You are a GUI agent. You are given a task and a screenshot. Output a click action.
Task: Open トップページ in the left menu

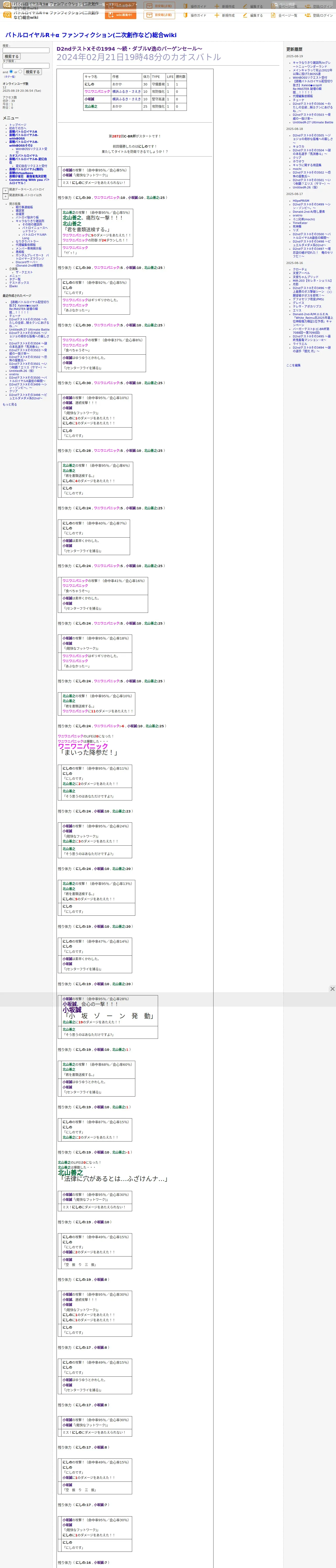click(x=18, y=125)
